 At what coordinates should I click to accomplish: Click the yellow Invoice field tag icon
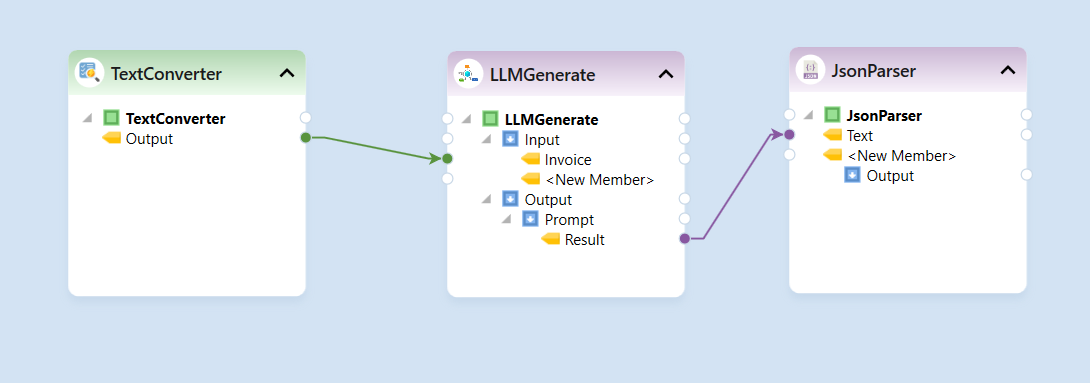point(530,160)
